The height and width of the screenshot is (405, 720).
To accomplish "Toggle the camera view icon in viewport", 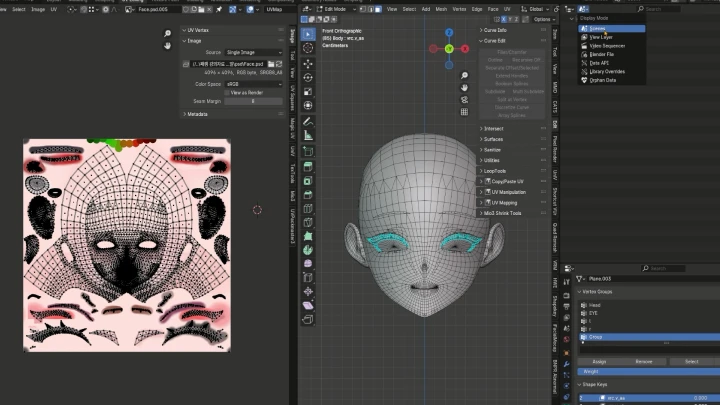I will pyautogui.click(x=464, y=100).
